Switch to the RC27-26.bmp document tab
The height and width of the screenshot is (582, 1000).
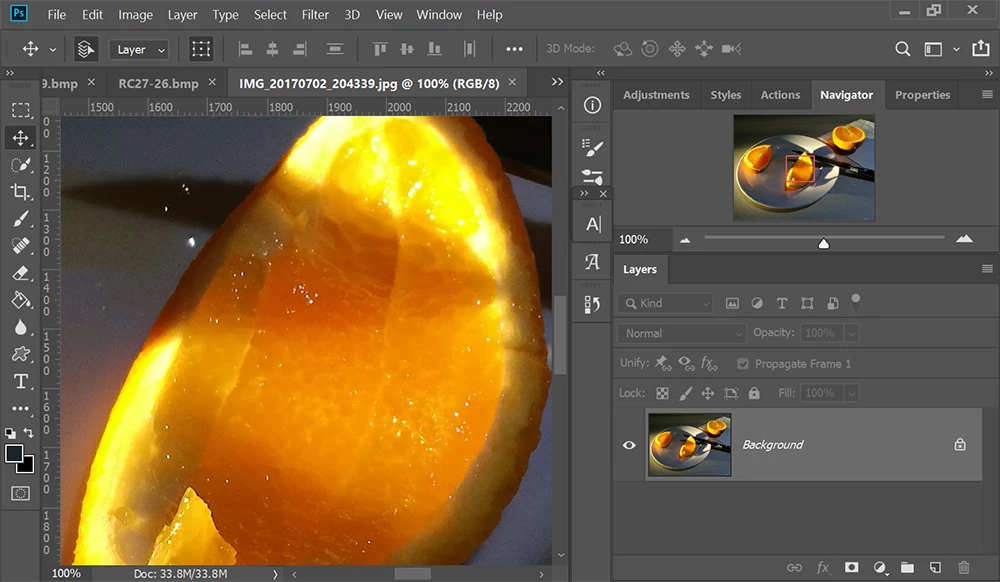point(158,83)
